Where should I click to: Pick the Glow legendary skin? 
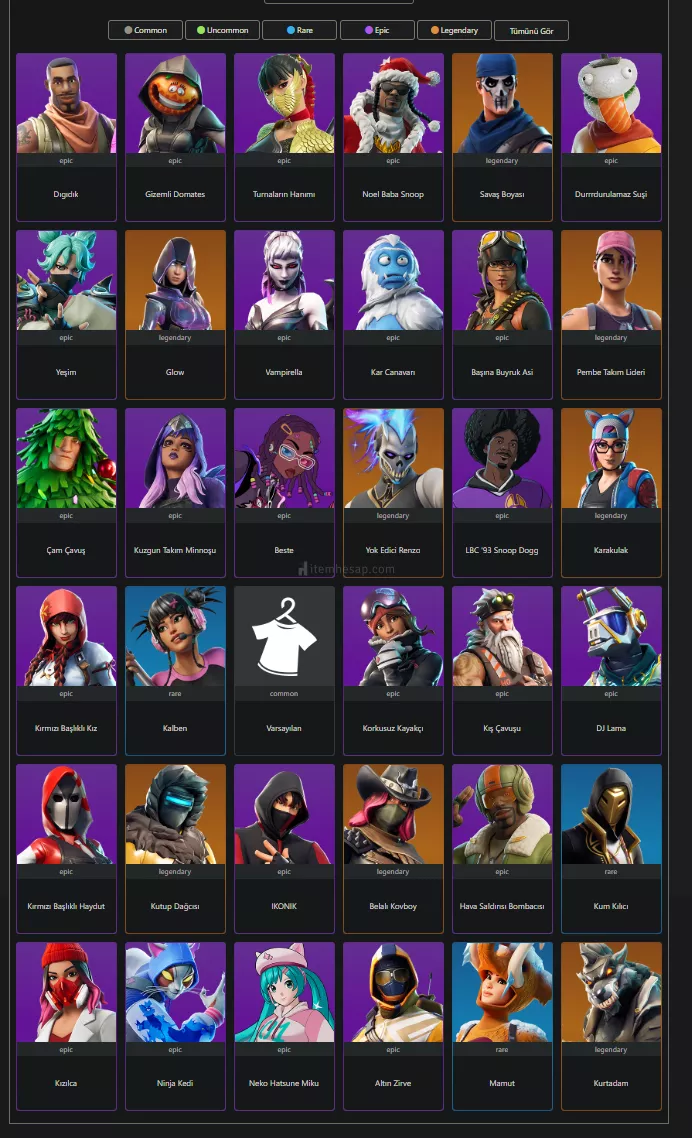175,315
